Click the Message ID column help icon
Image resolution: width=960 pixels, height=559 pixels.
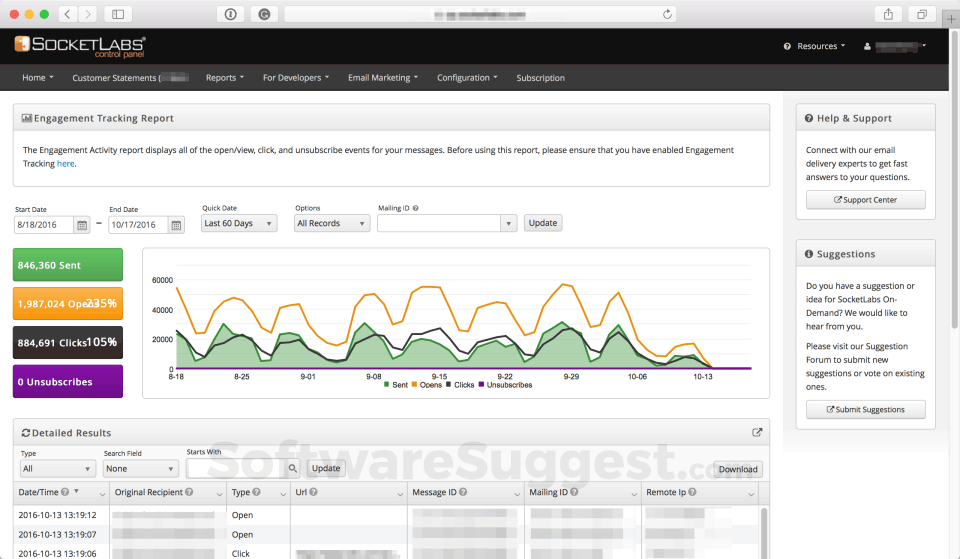[463, 492]
